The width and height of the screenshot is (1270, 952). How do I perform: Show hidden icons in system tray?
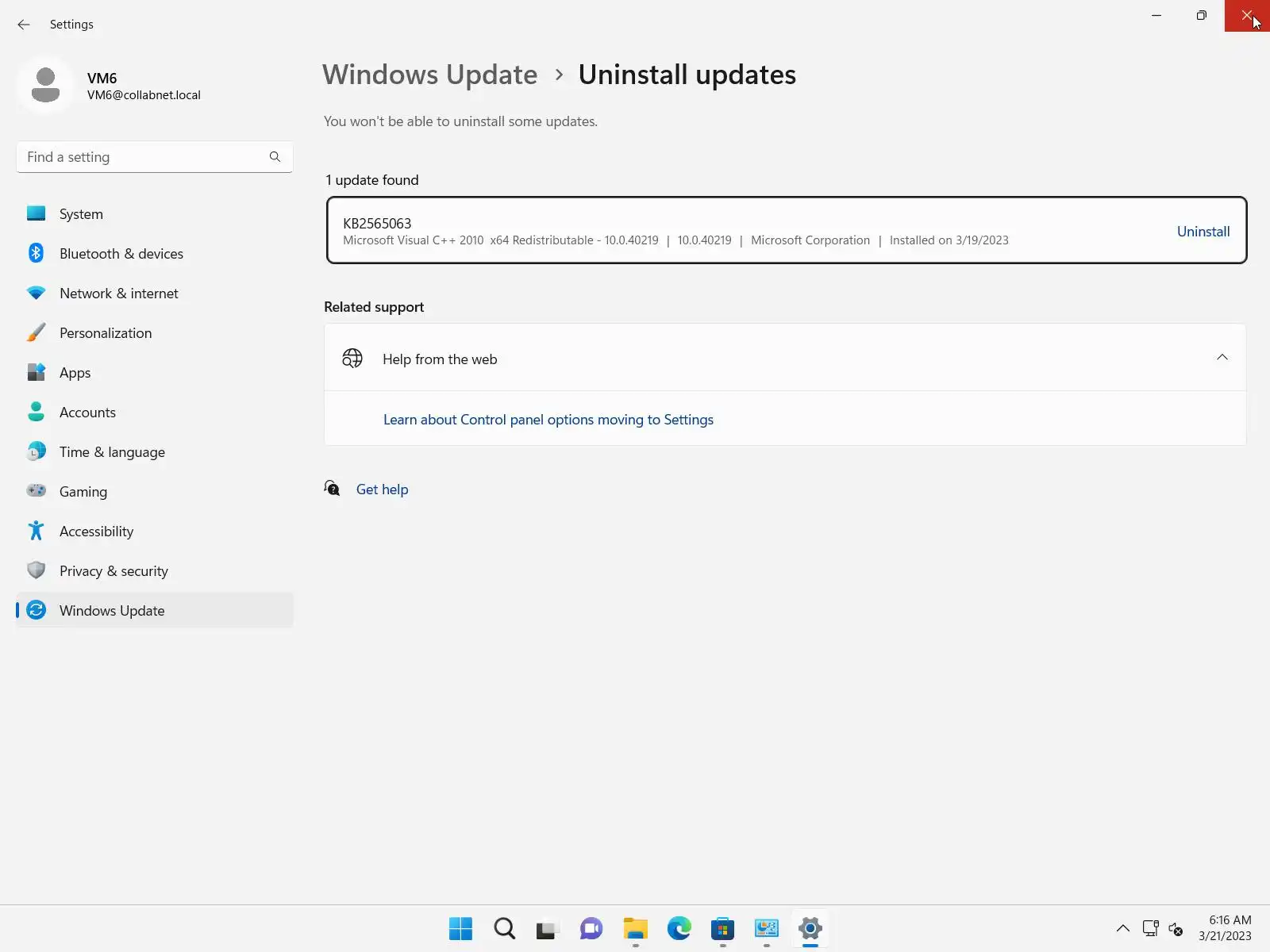(x=1122, y=928)
